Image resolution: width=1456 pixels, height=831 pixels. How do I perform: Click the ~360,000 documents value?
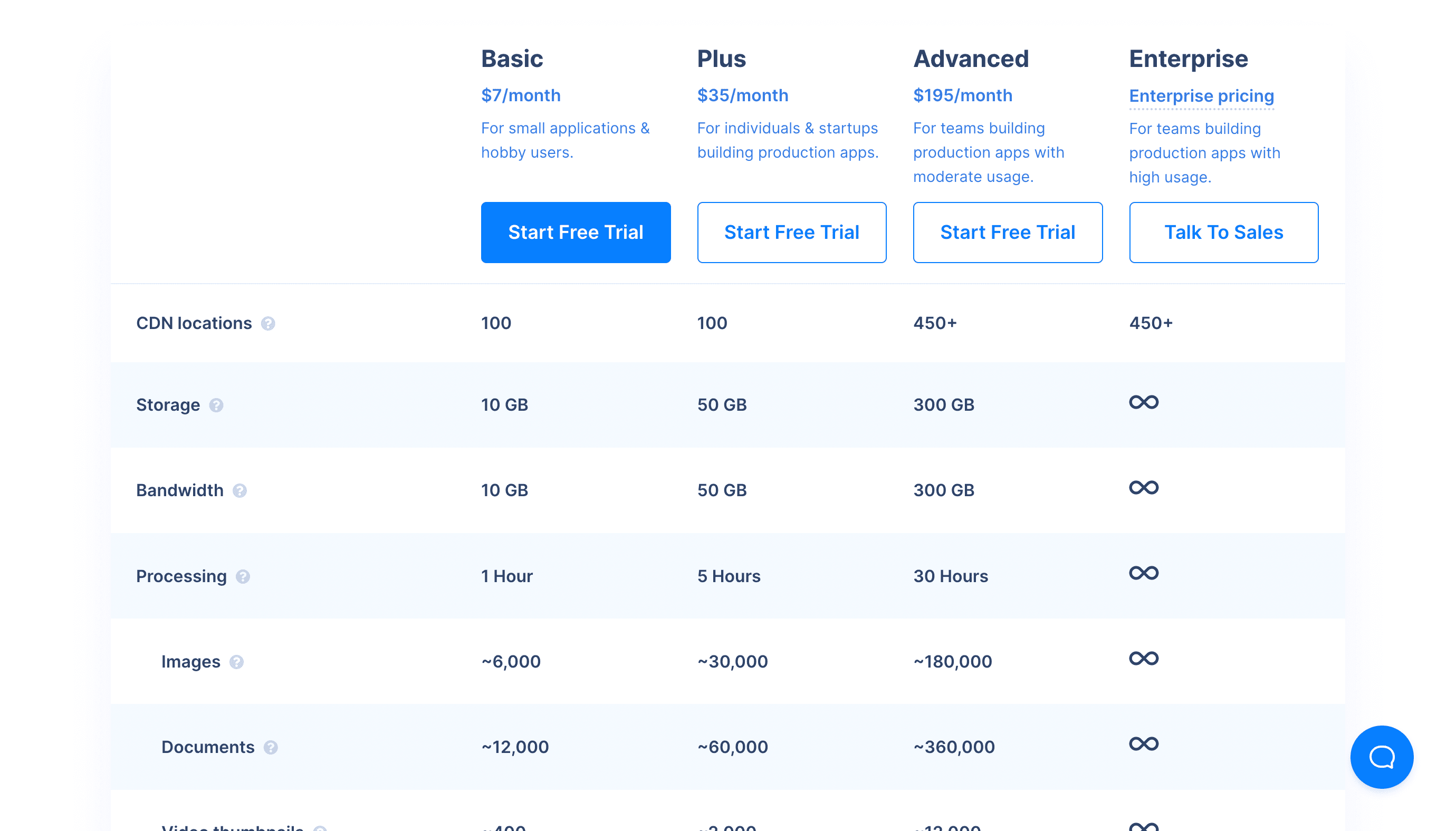pos(954,748)
